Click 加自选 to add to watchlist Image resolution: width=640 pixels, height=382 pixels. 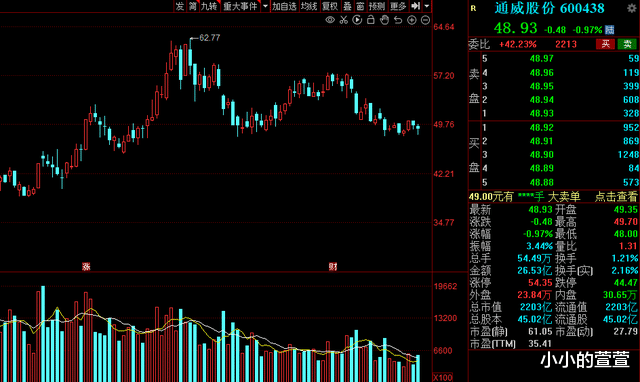(284, 6)
